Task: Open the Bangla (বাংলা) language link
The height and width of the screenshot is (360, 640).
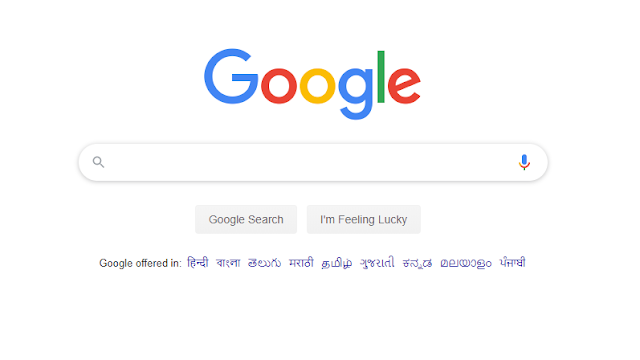Action: [228, 262]
